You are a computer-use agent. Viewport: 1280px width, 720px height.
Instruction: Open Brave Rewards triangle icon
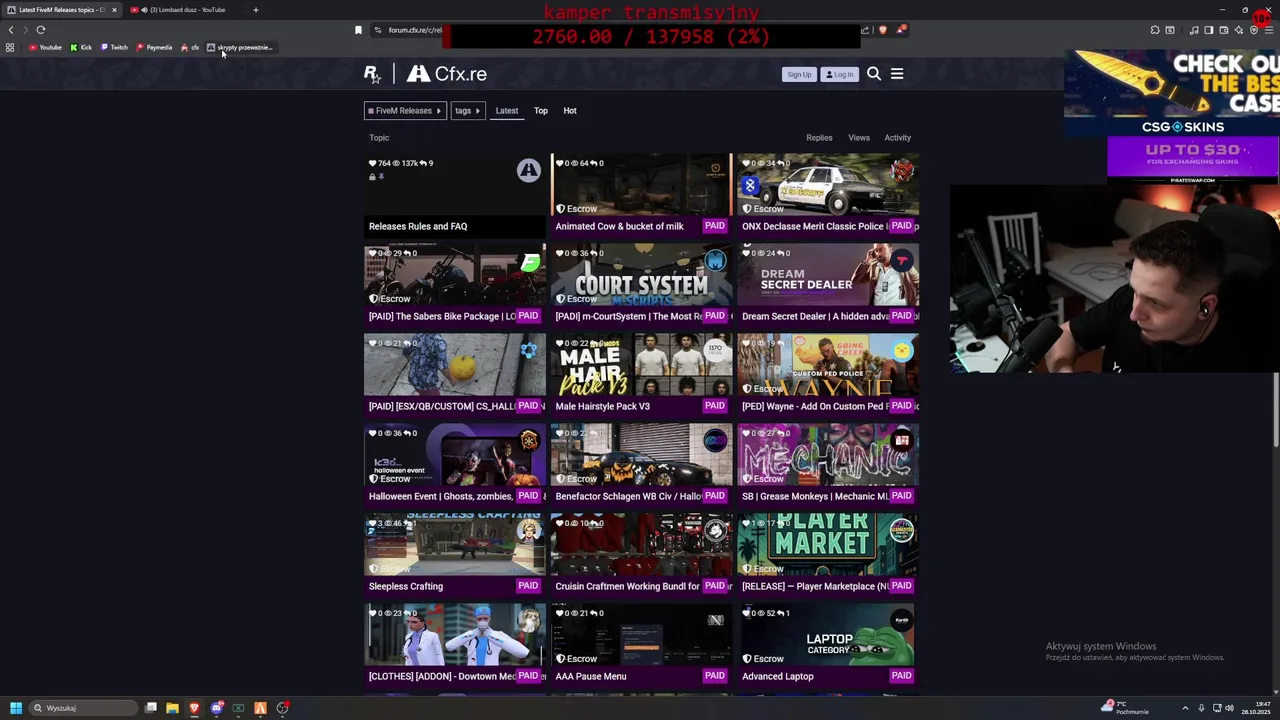(x=901, y=30)
